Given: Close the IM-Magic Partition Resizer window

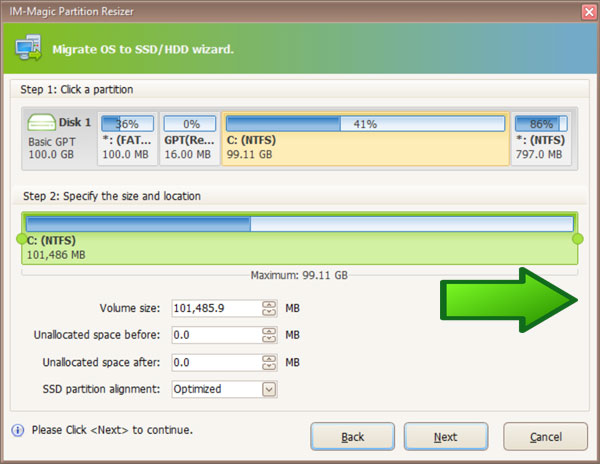Looking at the screenshot, I should 589,12.
